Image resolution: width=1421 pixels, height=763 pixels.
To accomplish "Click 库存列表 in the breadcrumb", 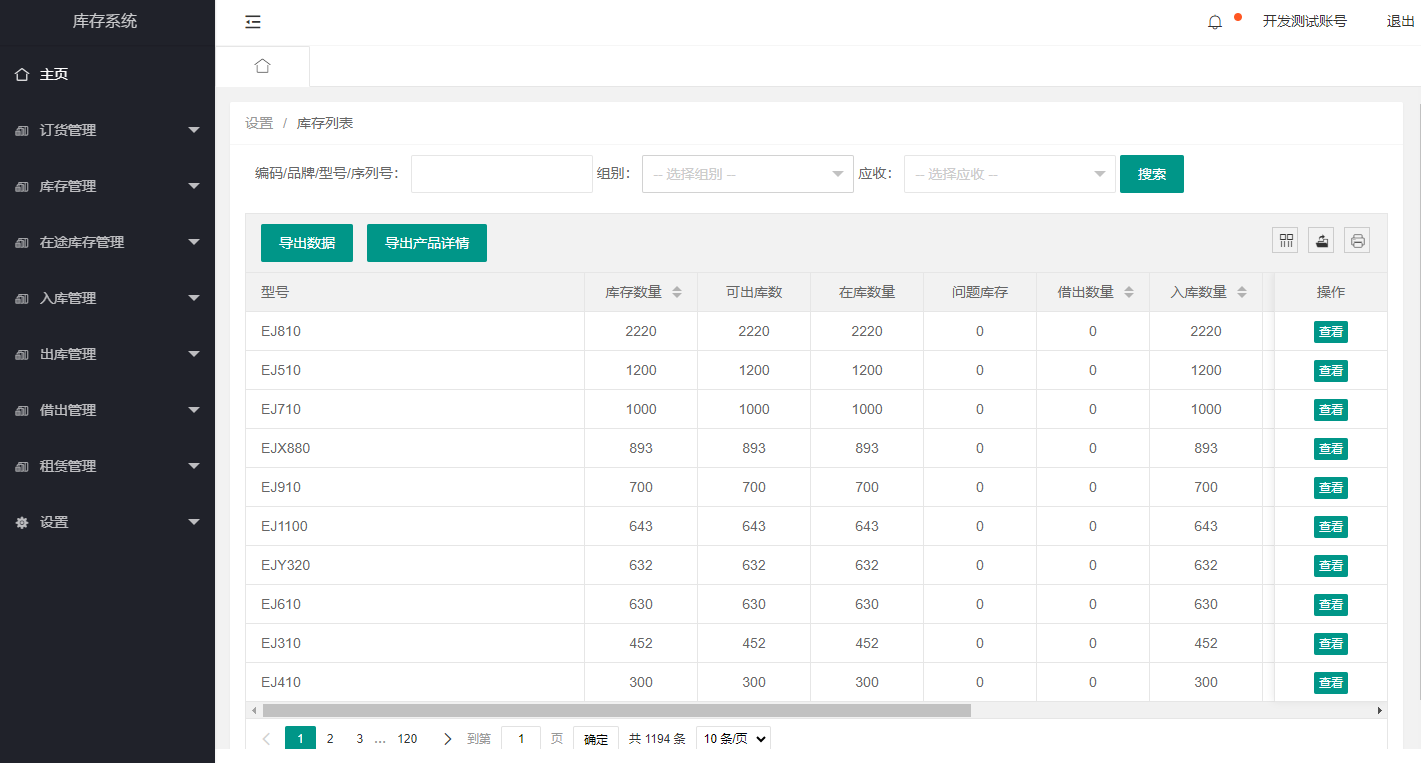I will point(325,123).
